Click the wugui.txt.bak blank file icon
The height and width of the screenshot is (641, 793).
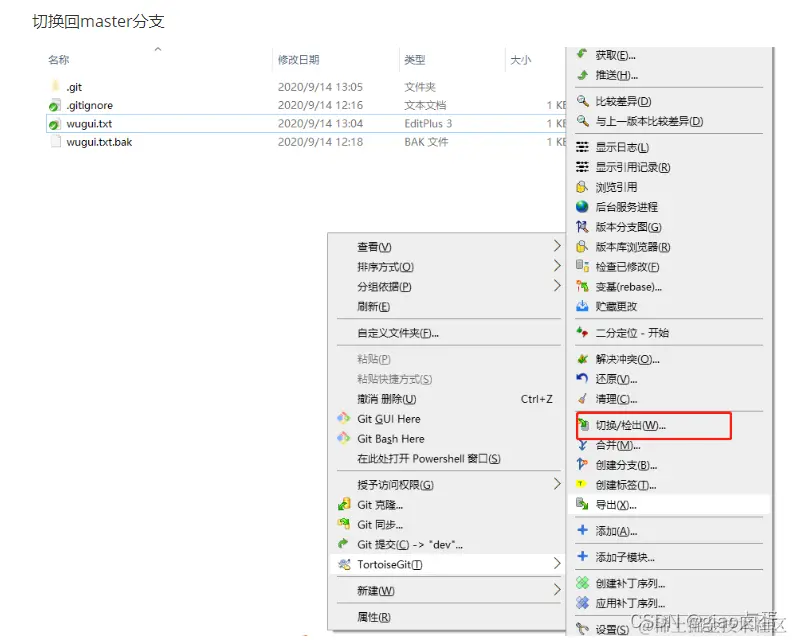(x=56, y=142)
